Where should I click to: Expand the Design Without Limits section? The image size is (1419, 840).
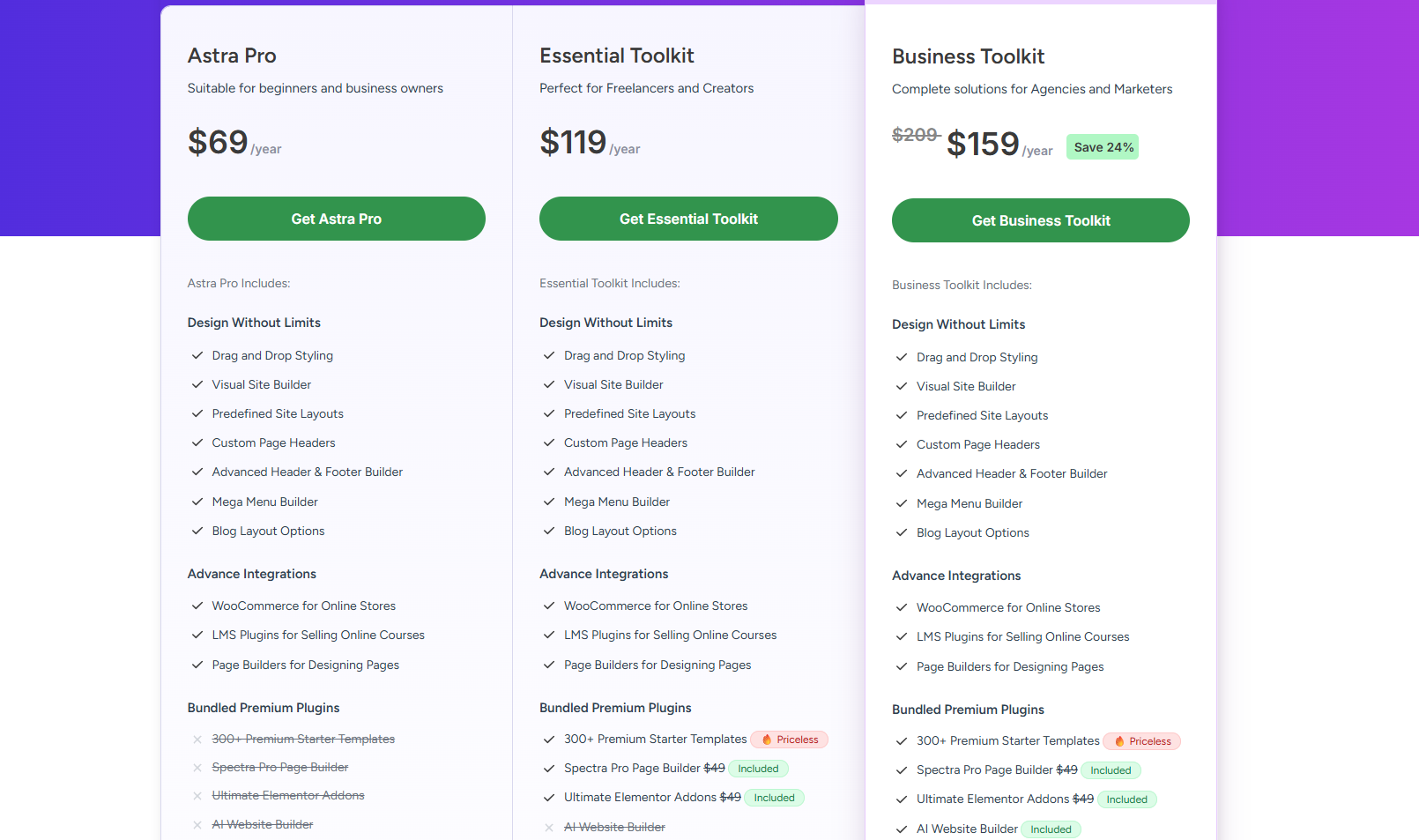254,323
